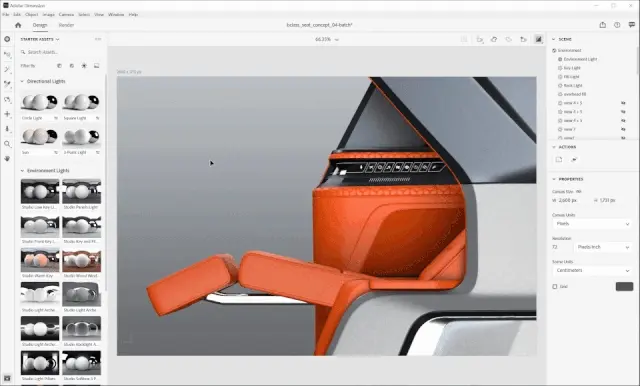Choose the Circle Light thumbnail
640x386 pixels.
click(x=40, y=103)
